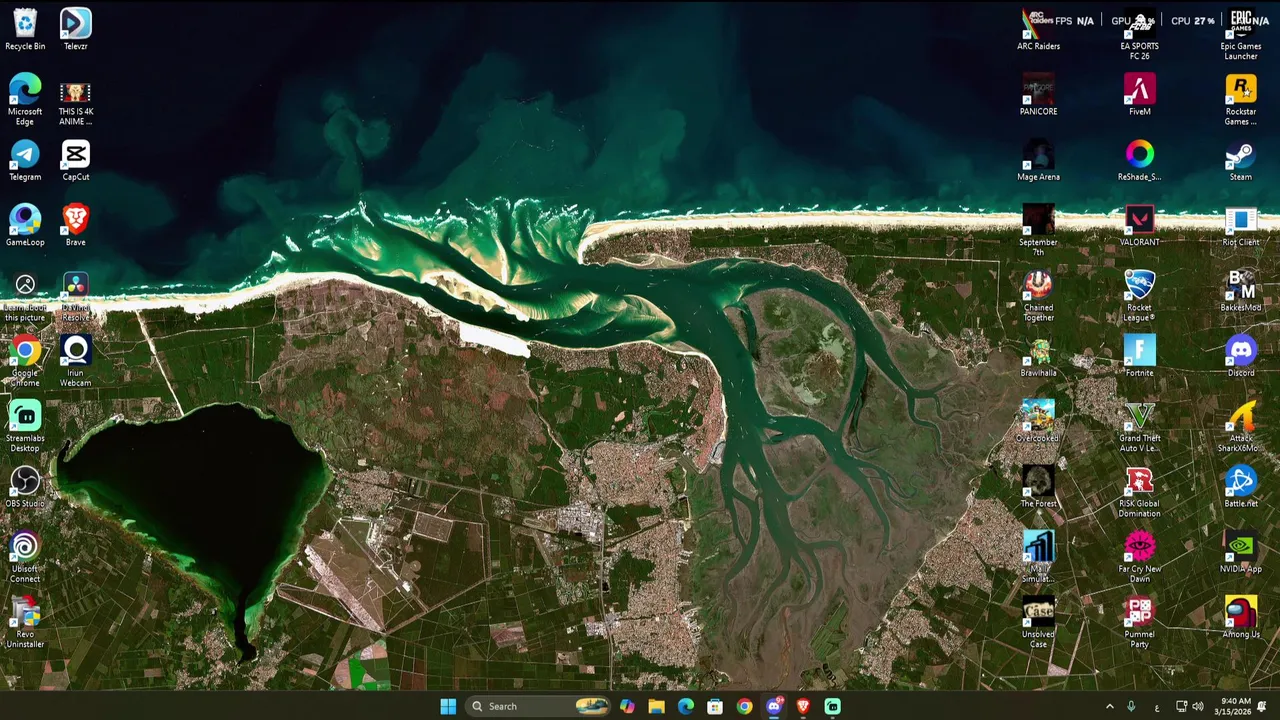Switch to Brave in the taskbar

pyautogui.click(x=803, y=706)
